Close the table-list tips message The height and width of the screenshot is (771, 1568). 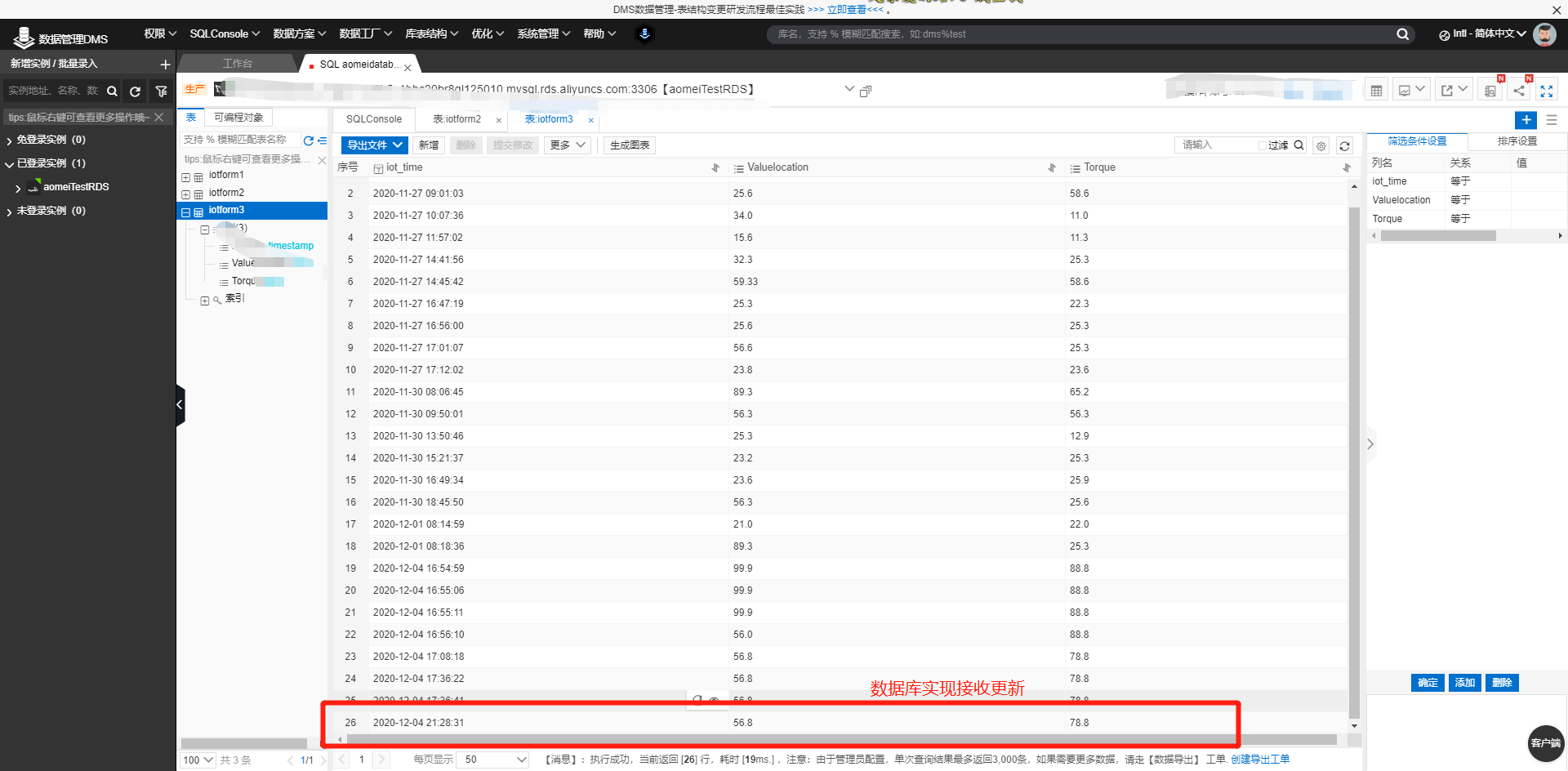pos(322,160)
